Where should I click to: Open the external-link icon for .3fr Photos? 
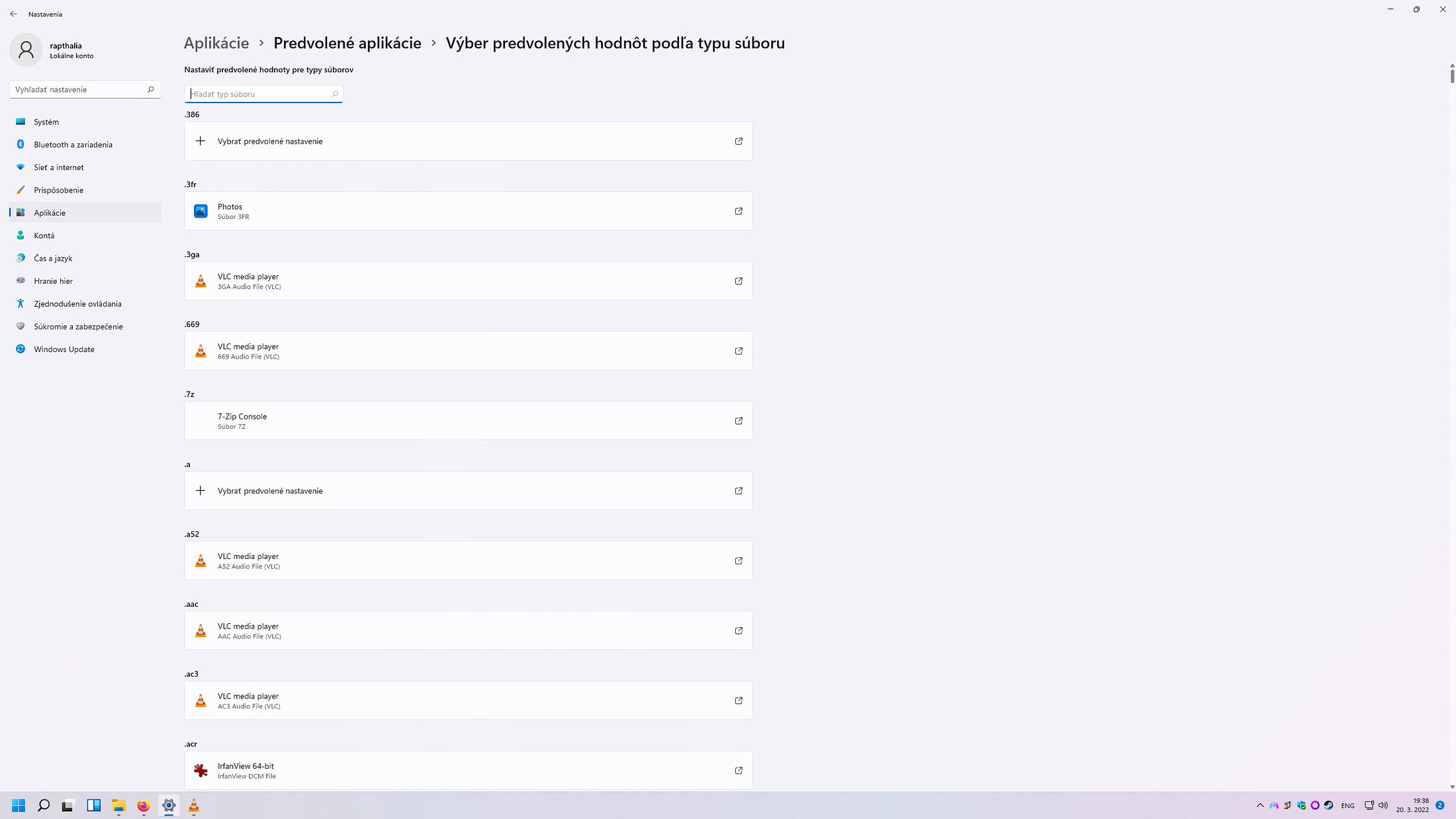pyautogui.click(x=739, y=211)
